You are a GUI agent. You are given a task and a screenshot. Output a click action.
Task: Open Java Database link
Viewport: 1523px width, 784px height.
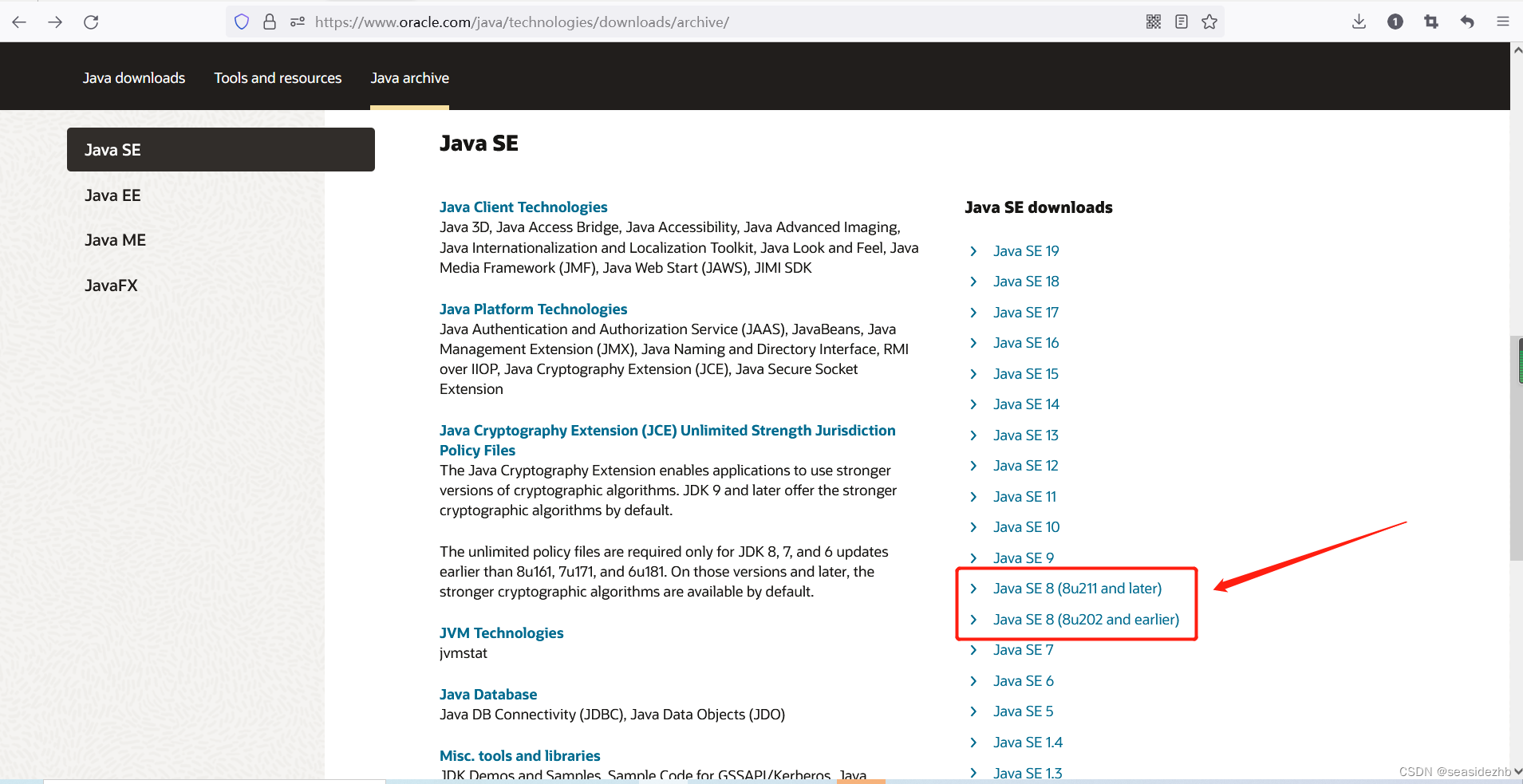(488, 695)
